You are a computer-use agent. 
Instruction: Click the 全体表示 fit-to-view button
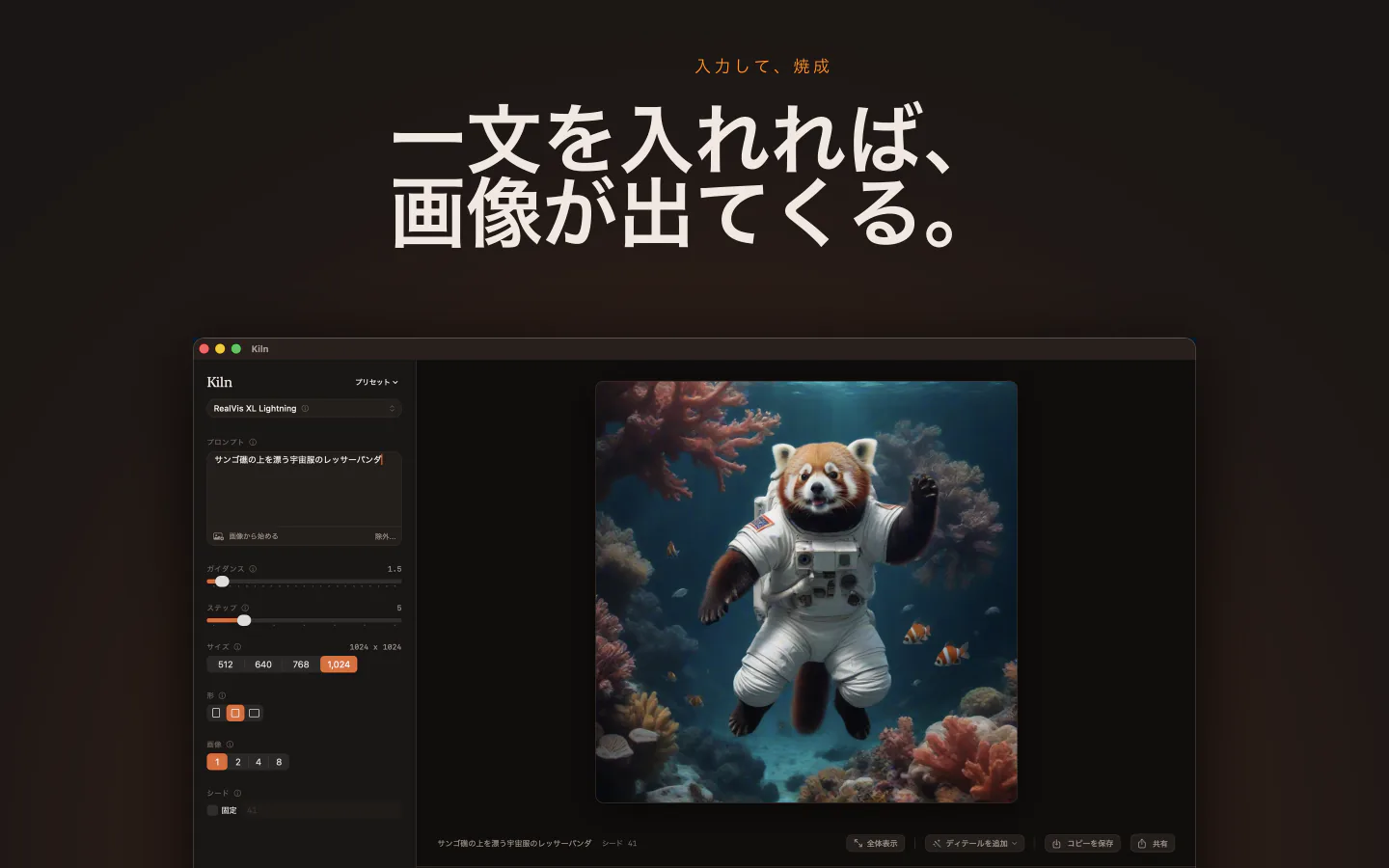tap(876, 844)
